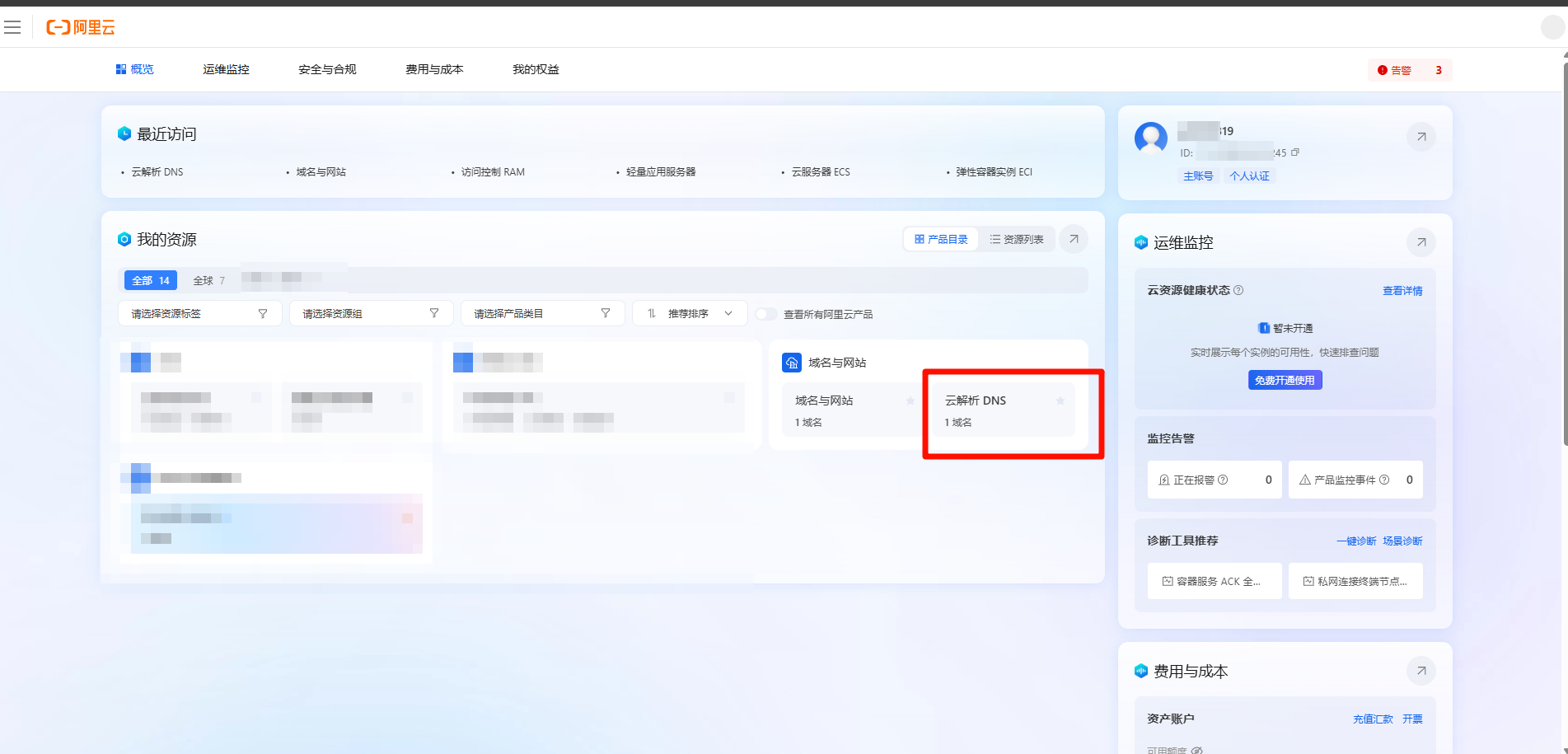
Task: Click the 免费开通使用 button
Action: pyautogui.click(x=1285, y=380)
